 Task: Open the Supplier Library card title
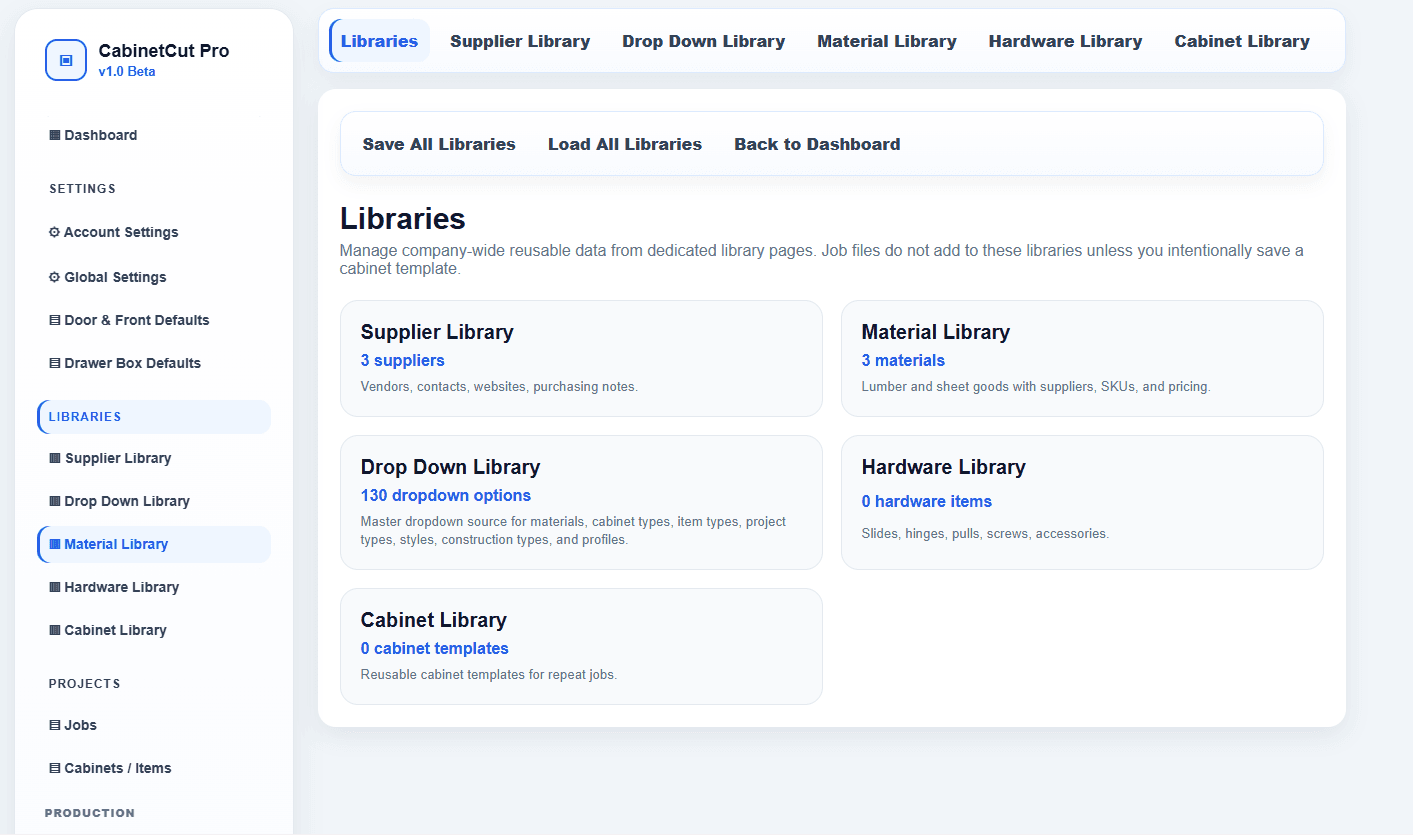click(x=437, y=332)
